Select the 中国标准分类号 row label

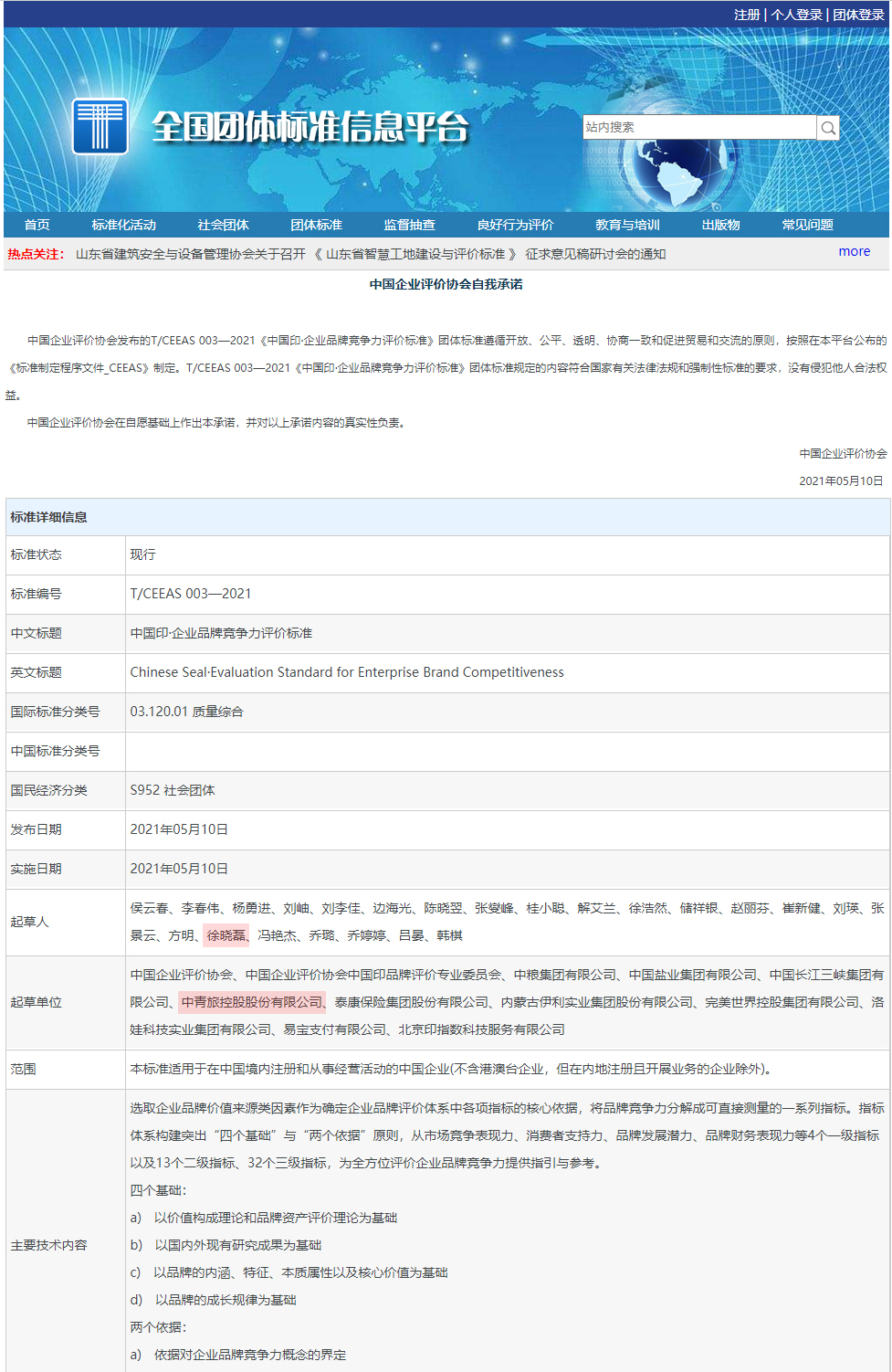pyautogui.click(x=56, y=751)
